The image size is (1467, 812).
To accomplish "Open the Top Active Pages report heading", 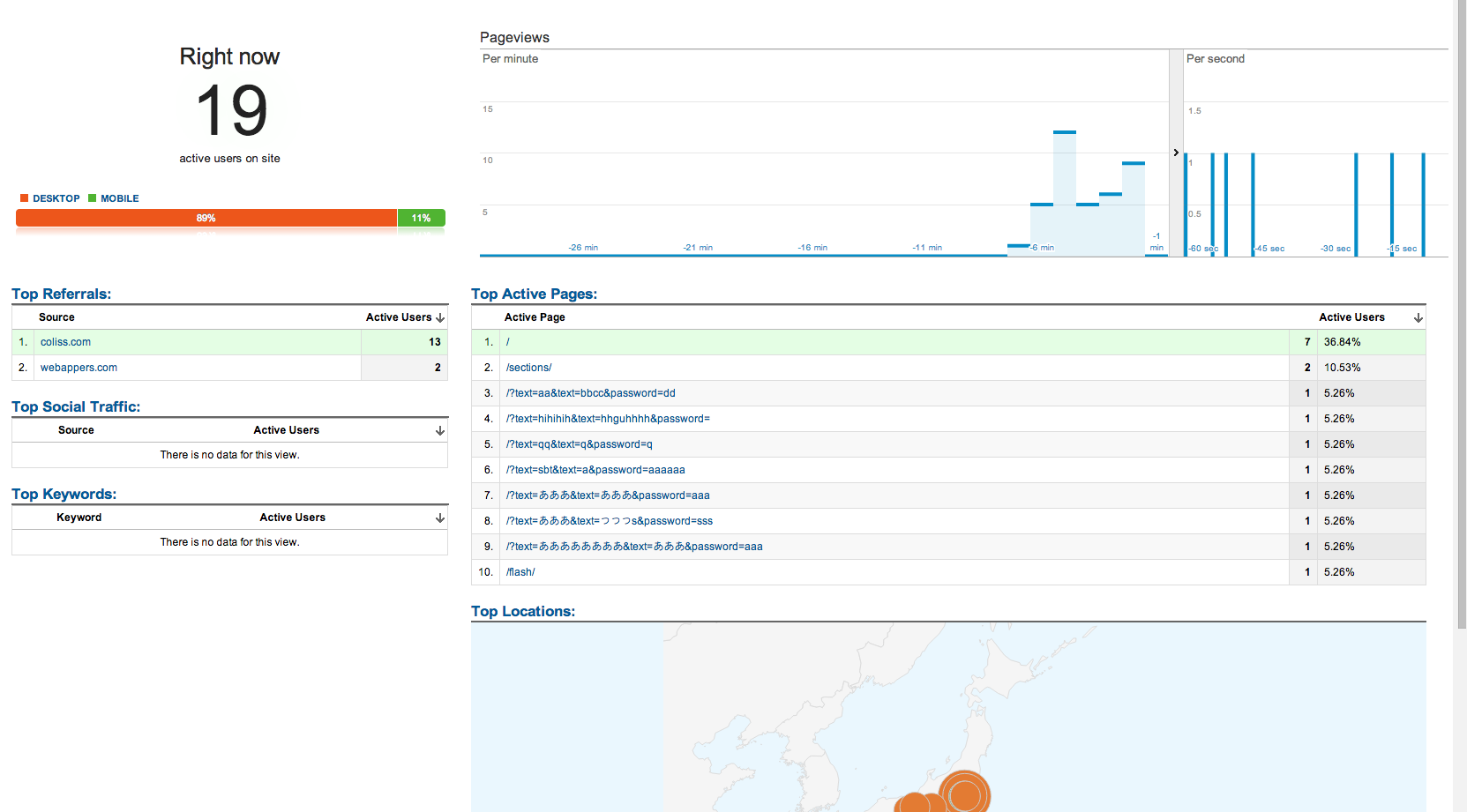I will coord(534,294).
